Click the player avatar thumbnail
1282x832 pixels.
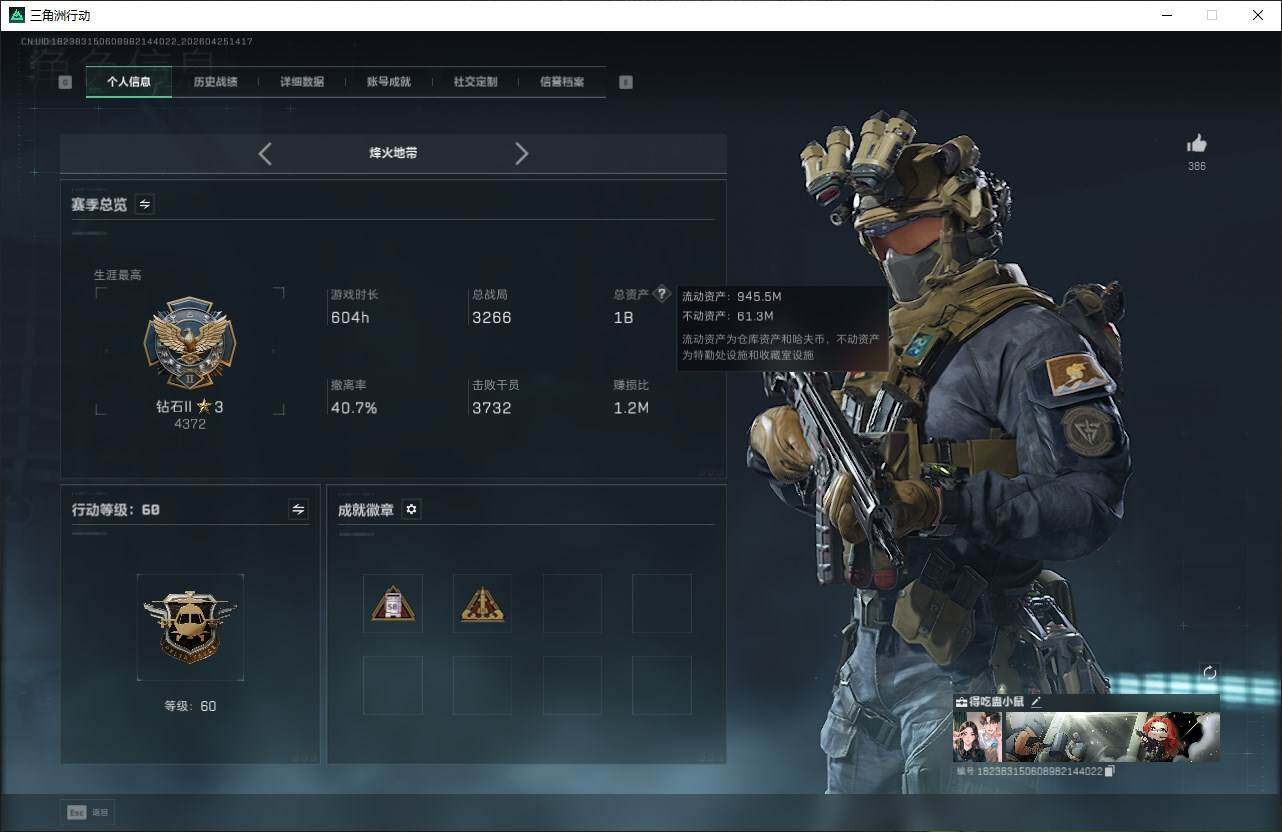(978, 737)
